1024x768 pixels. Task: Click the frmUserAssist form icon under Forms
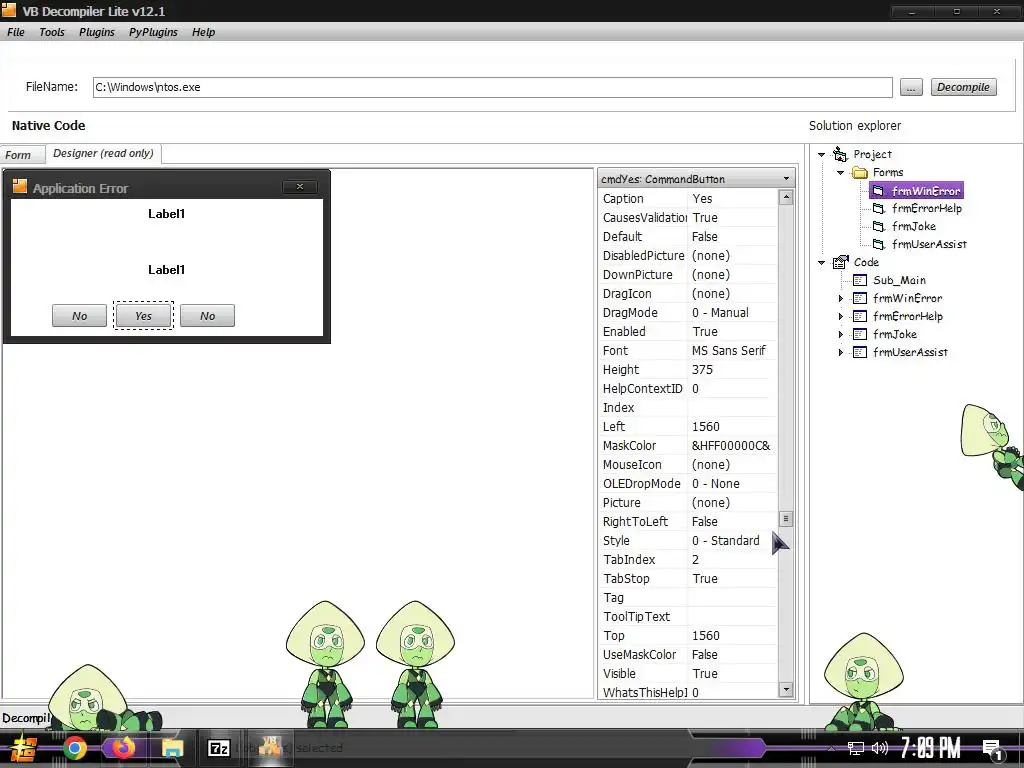click(x=878, y=244)
